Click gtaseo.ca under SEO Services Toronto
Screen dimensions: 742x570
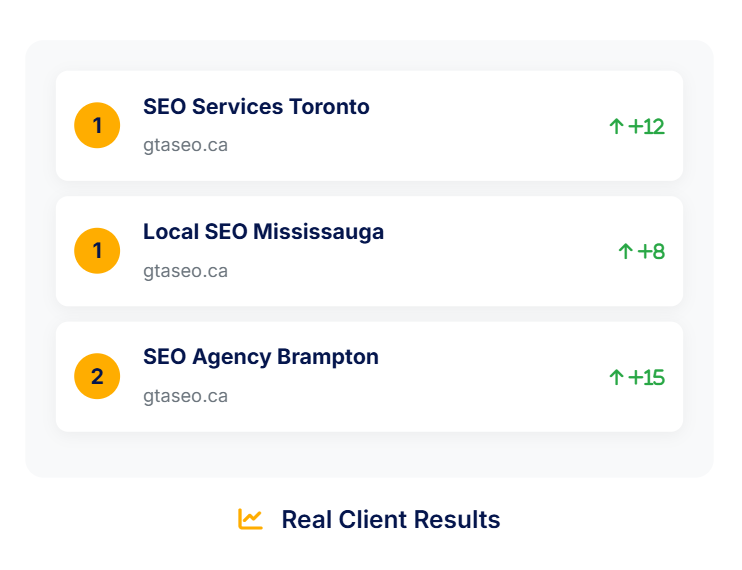(185, 145)
